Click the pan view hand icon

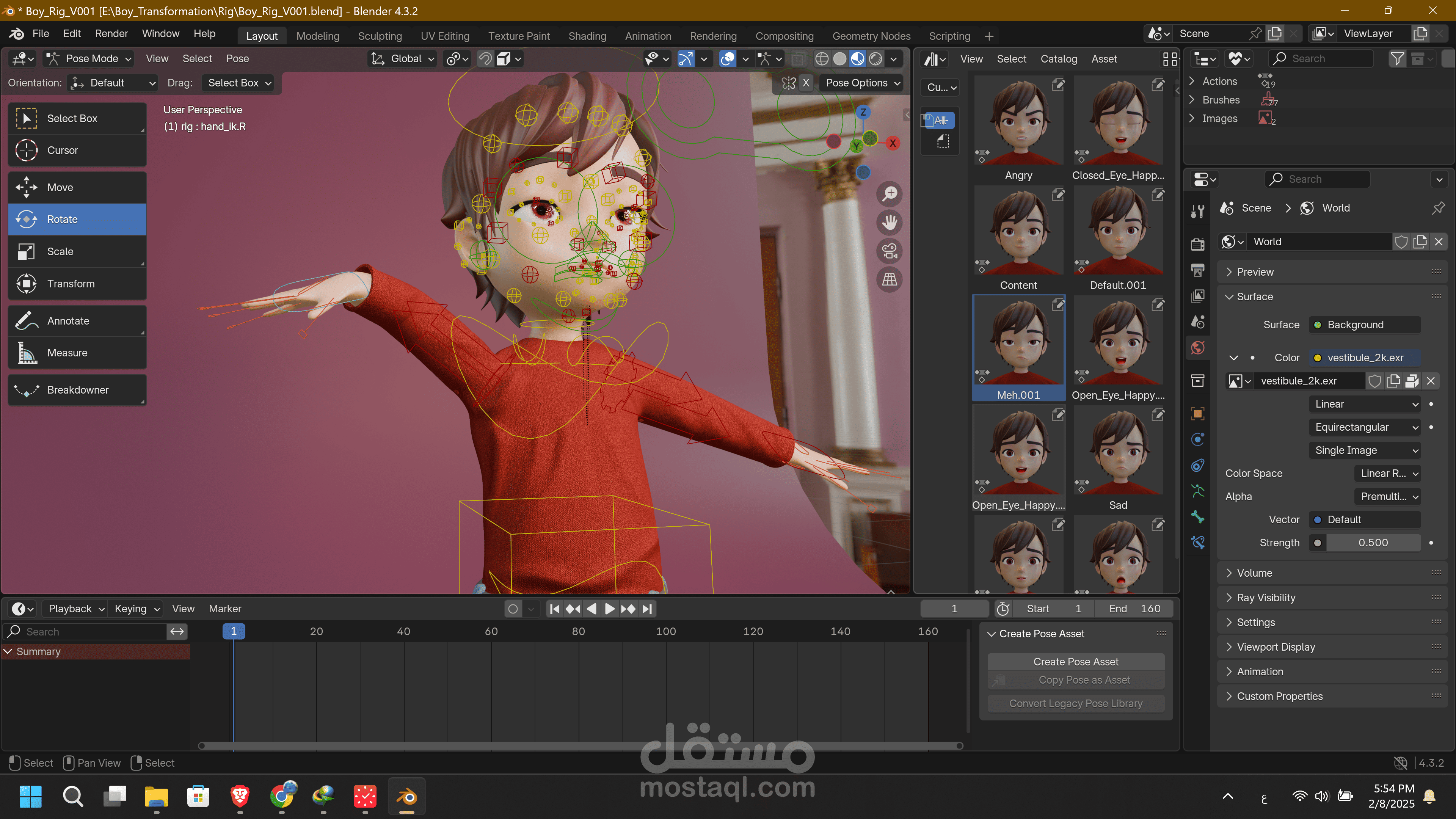(890, 222)
